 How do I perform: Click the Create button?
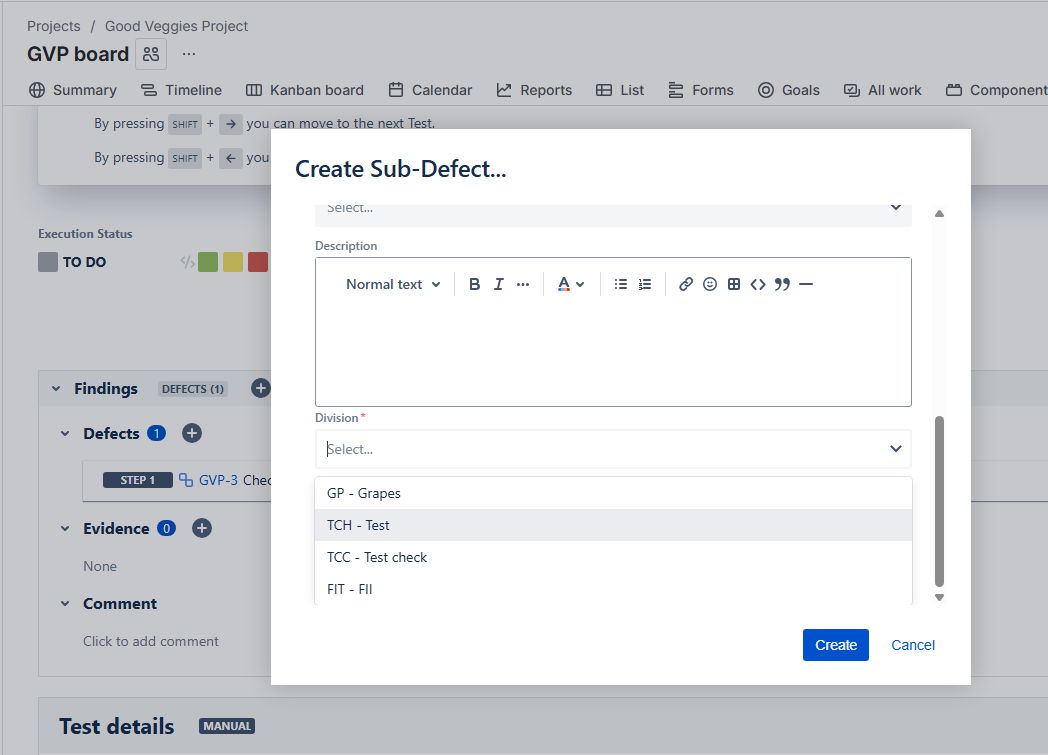tap(835, 645)
